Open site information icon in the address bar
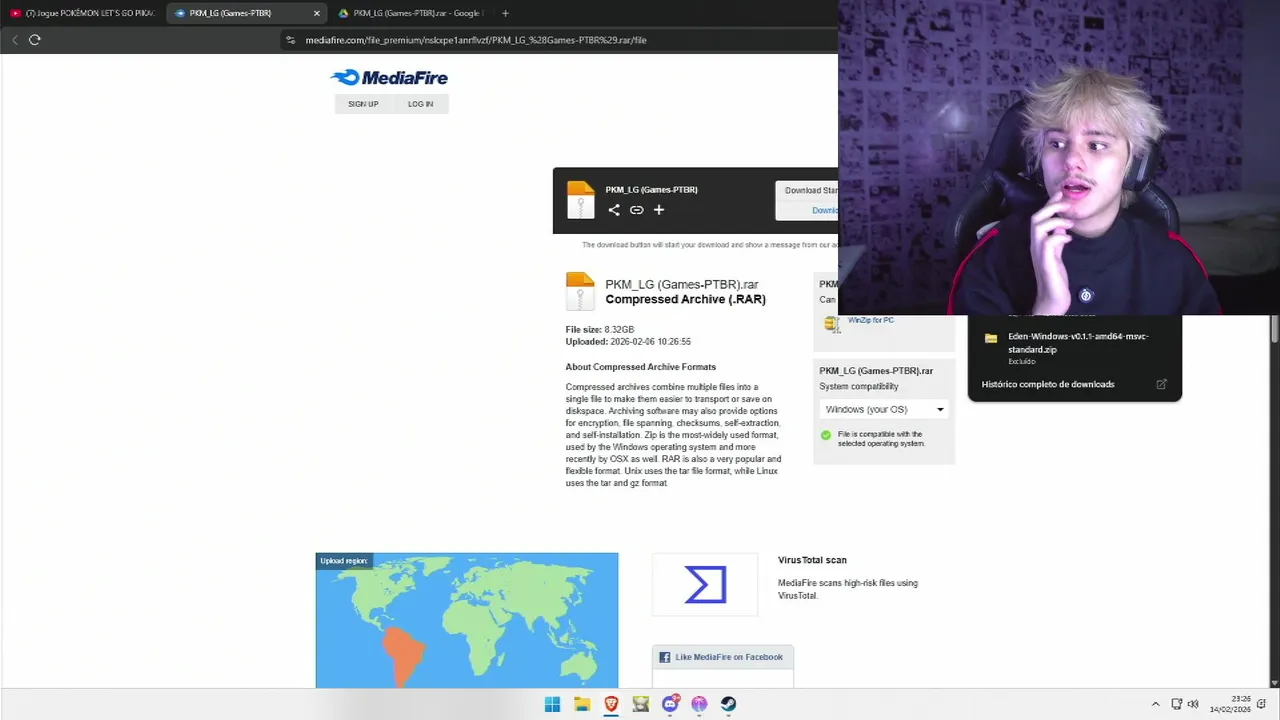Screen dimensions: 1280x720 point(291,40)
